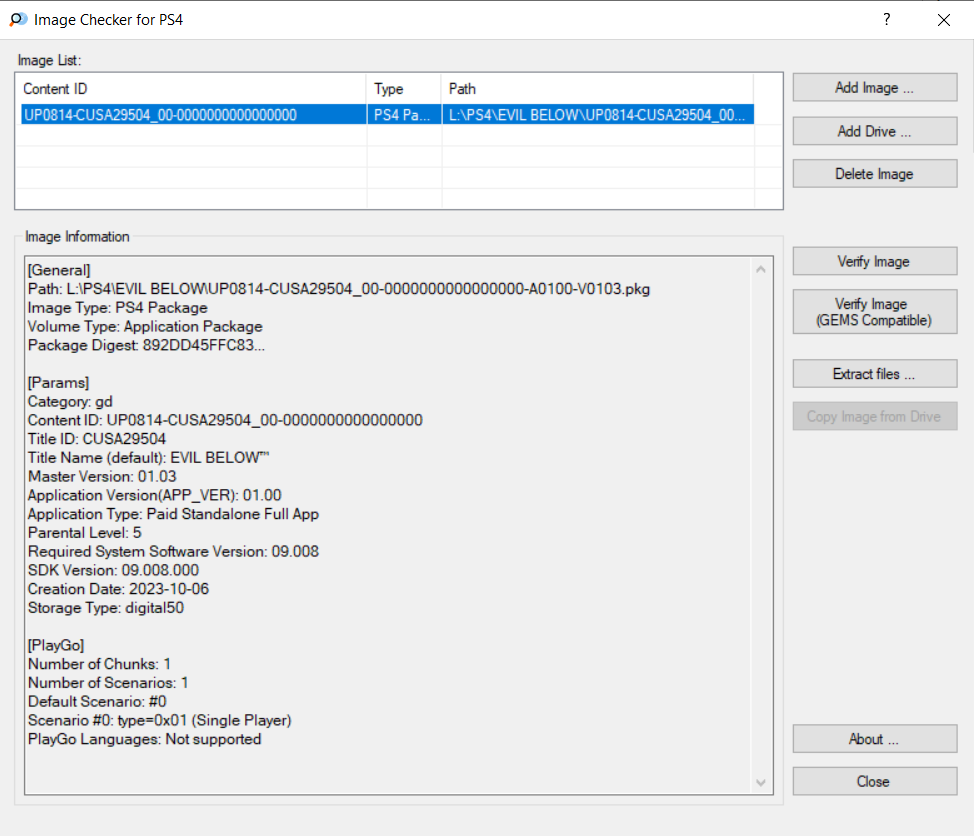The image size is (974, 836).
Task: Click scroll-down arrow in Image Information box
Action: pyautogui.click(x=761, y=783)
